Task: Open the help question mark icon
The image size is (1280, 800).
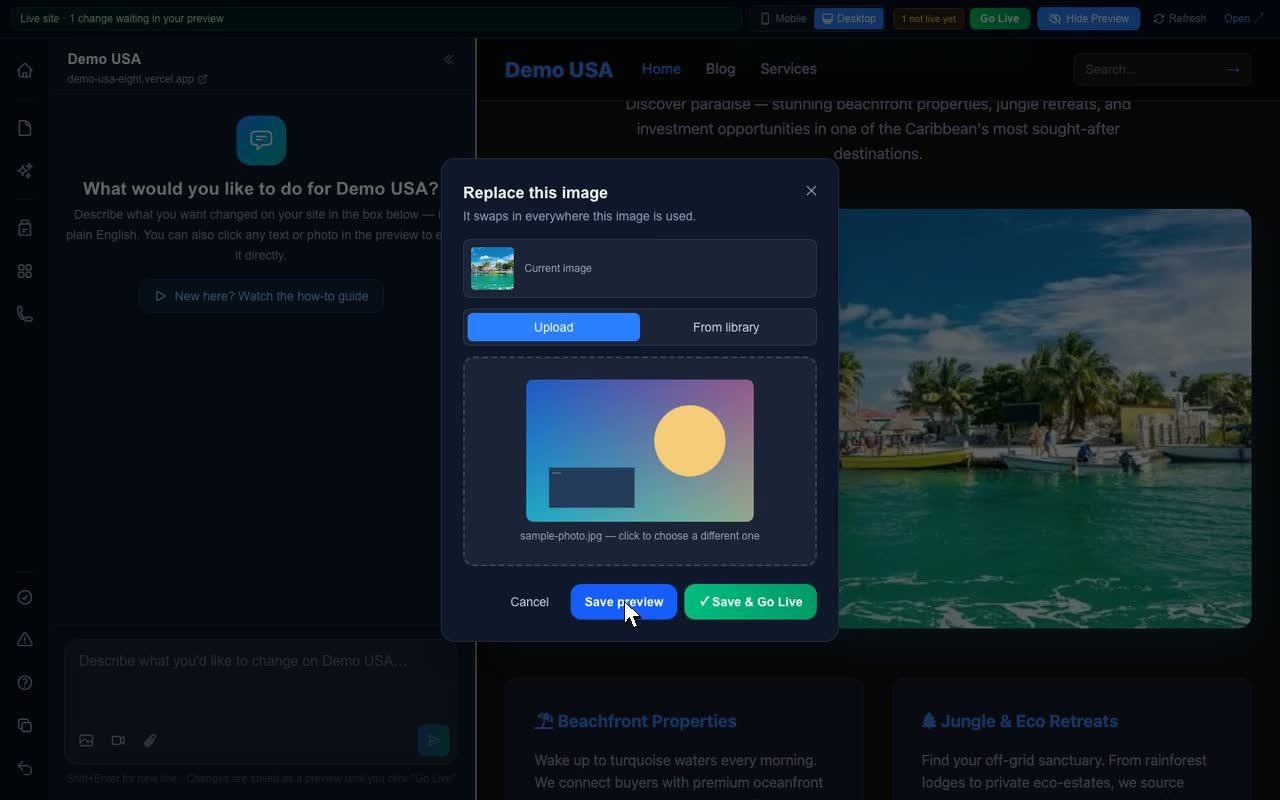Action: point(25,683)
